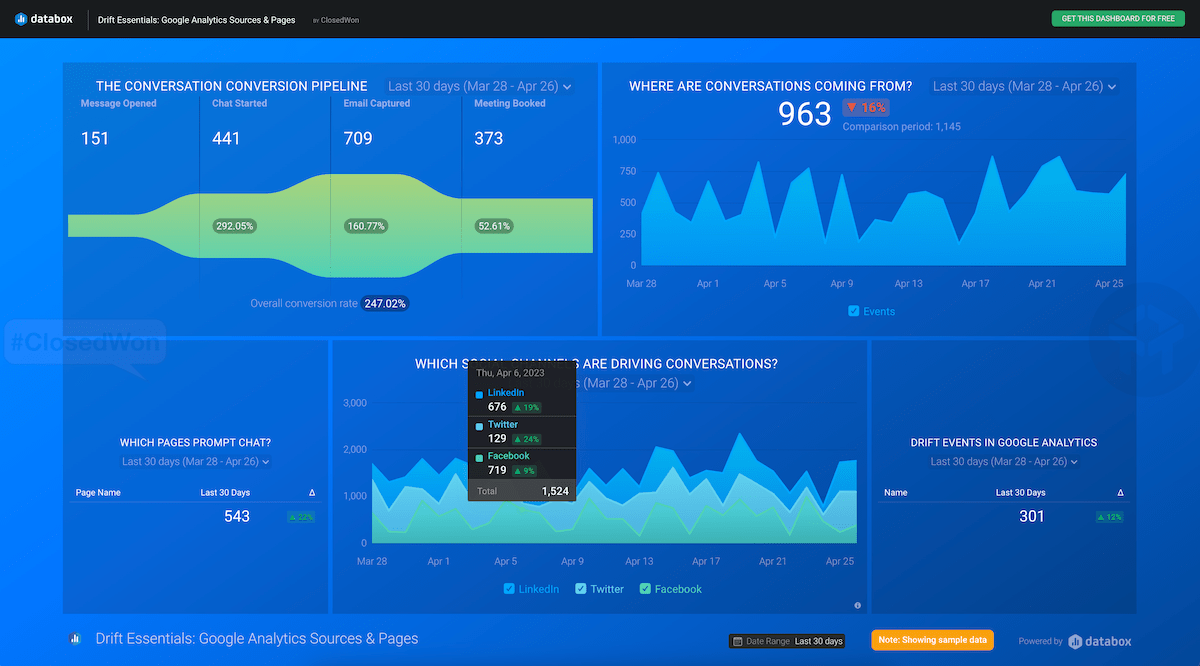Click the 12% change badge in the Drift events table
1200x666 pixels.
point(1111,517)
